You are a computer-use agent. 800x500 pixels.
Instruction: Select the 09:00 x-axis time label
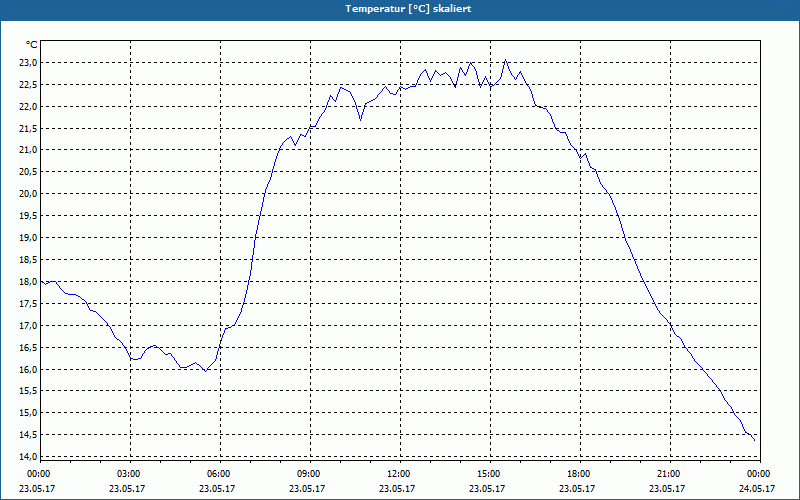308,474
